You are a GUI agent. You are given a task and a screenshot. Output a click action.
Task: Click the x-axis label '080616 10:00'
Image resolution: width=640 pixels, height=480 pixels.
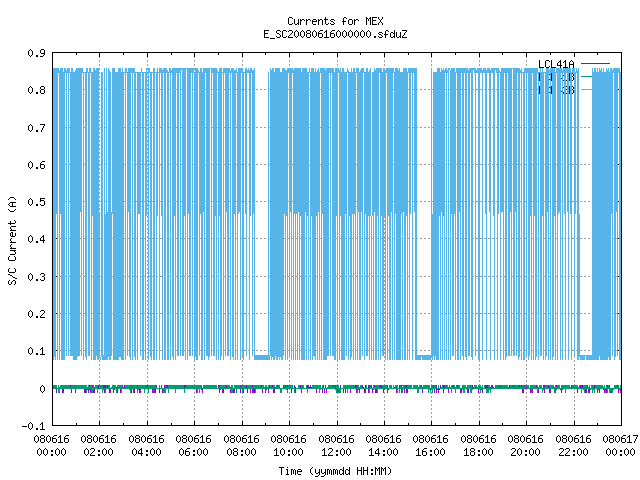pos(289,446)
